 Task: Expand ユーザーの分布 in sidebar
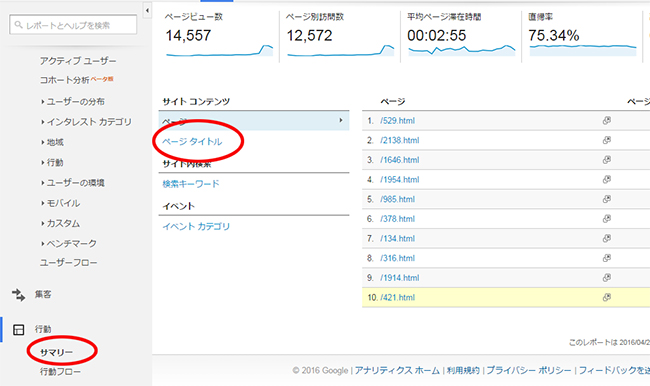[73, 102]
